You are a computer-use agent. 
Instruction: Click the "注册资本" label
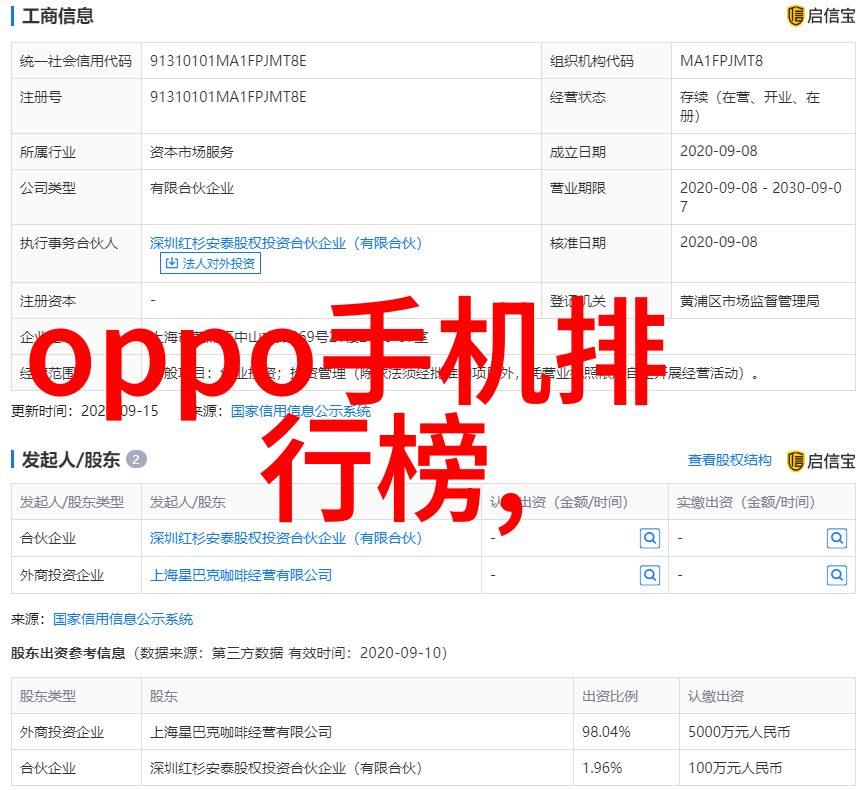48,301
